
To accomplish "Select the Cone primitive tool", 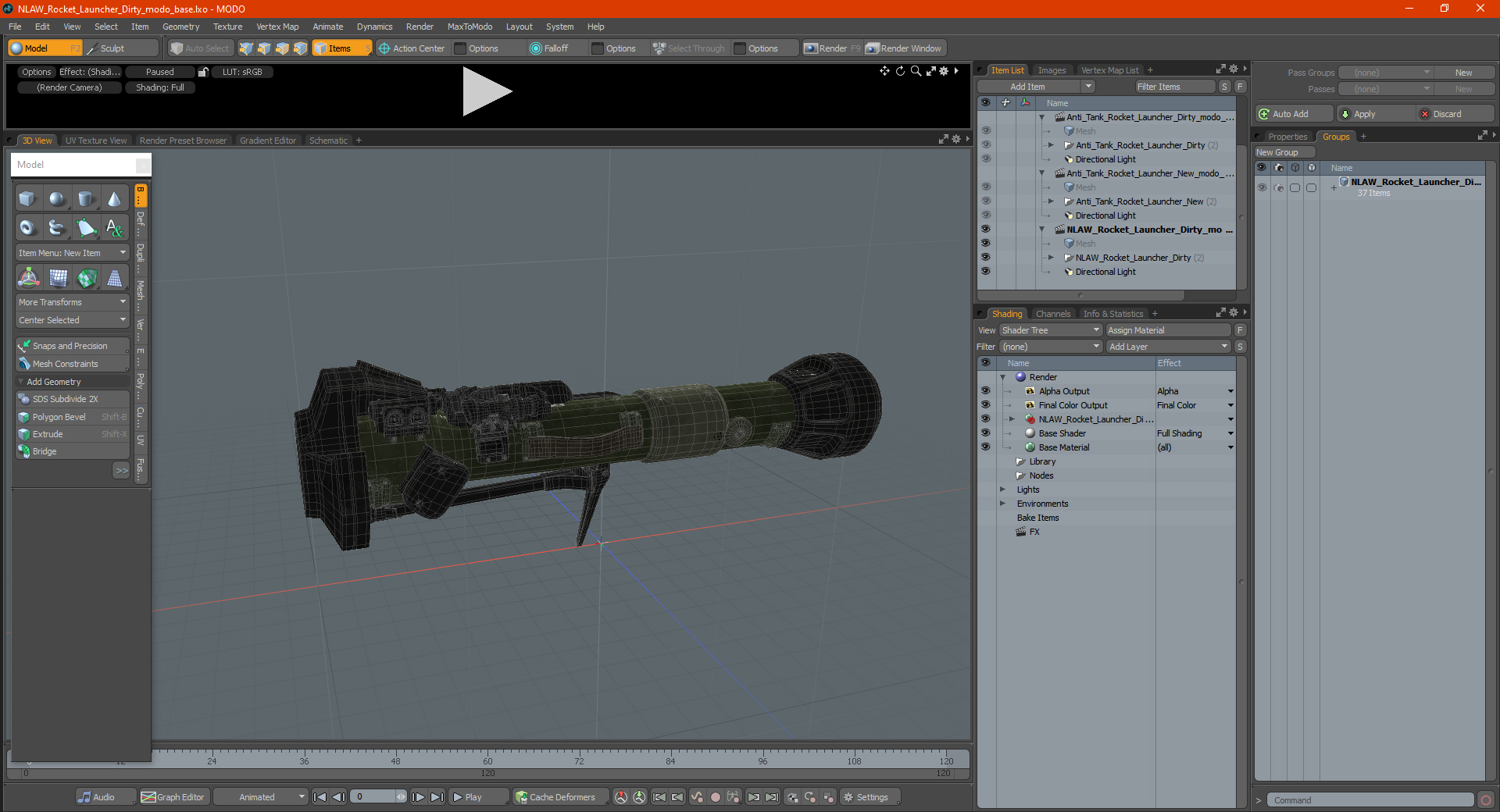I will (x=115, y=199).
